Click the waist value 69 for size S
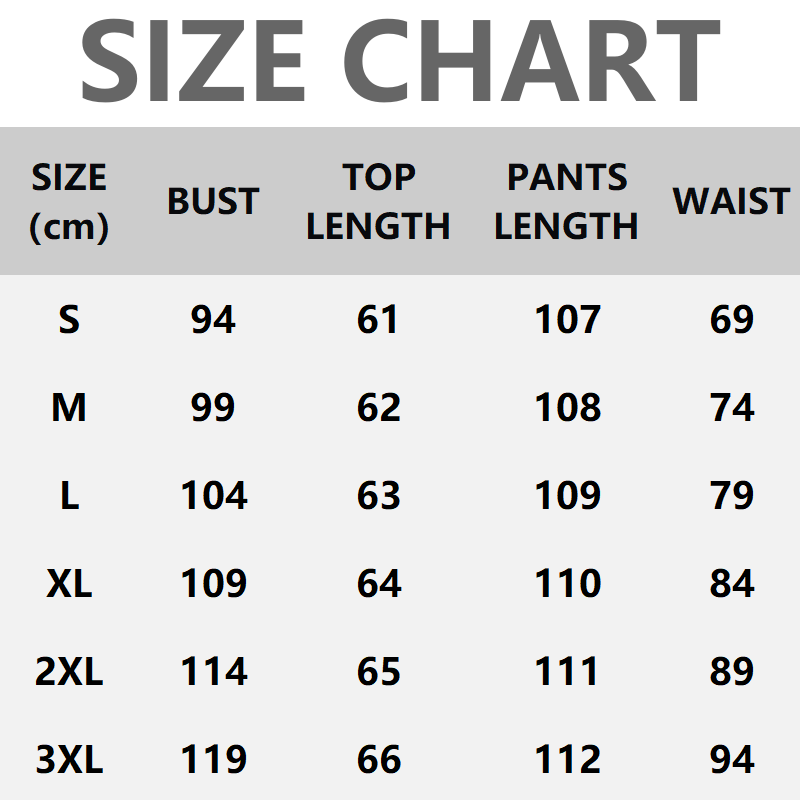The height and width of the screenshot is (800, 800). 731,320
